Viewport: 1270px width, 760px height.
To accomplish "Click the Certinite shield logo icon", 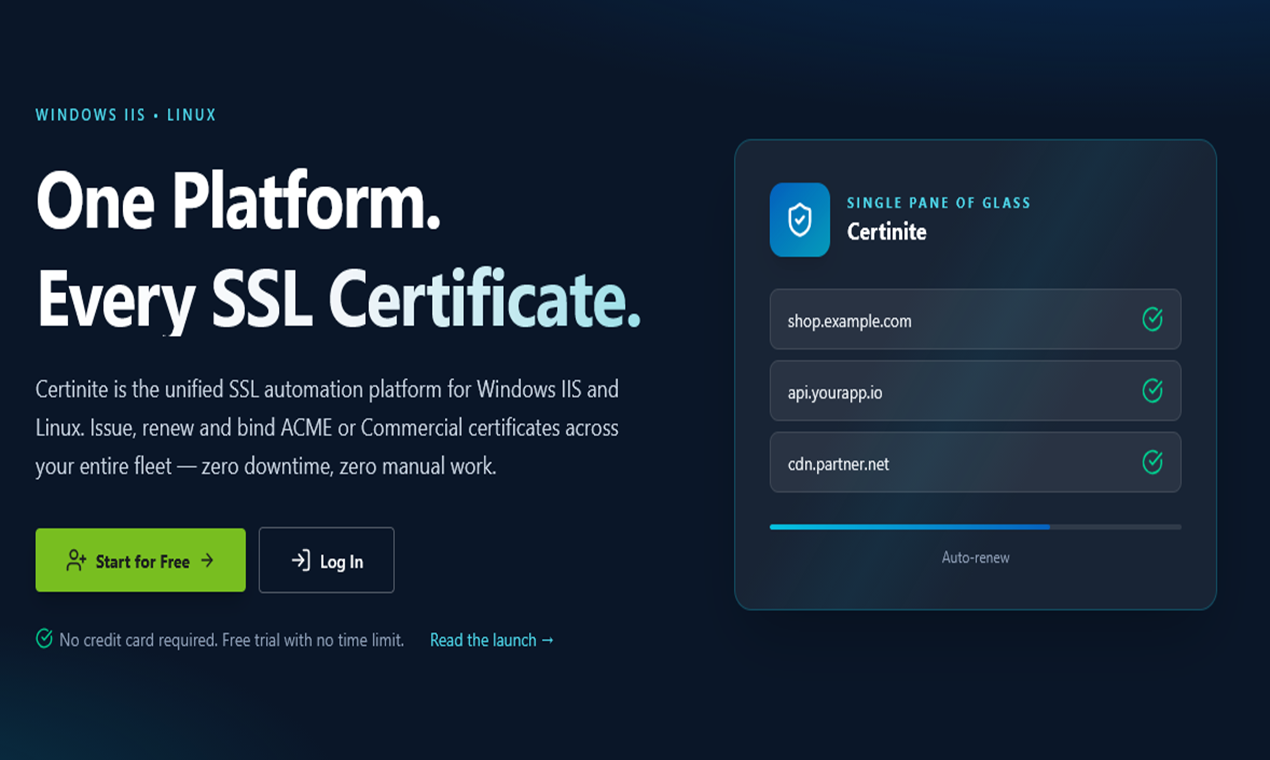I will (800, 220).
